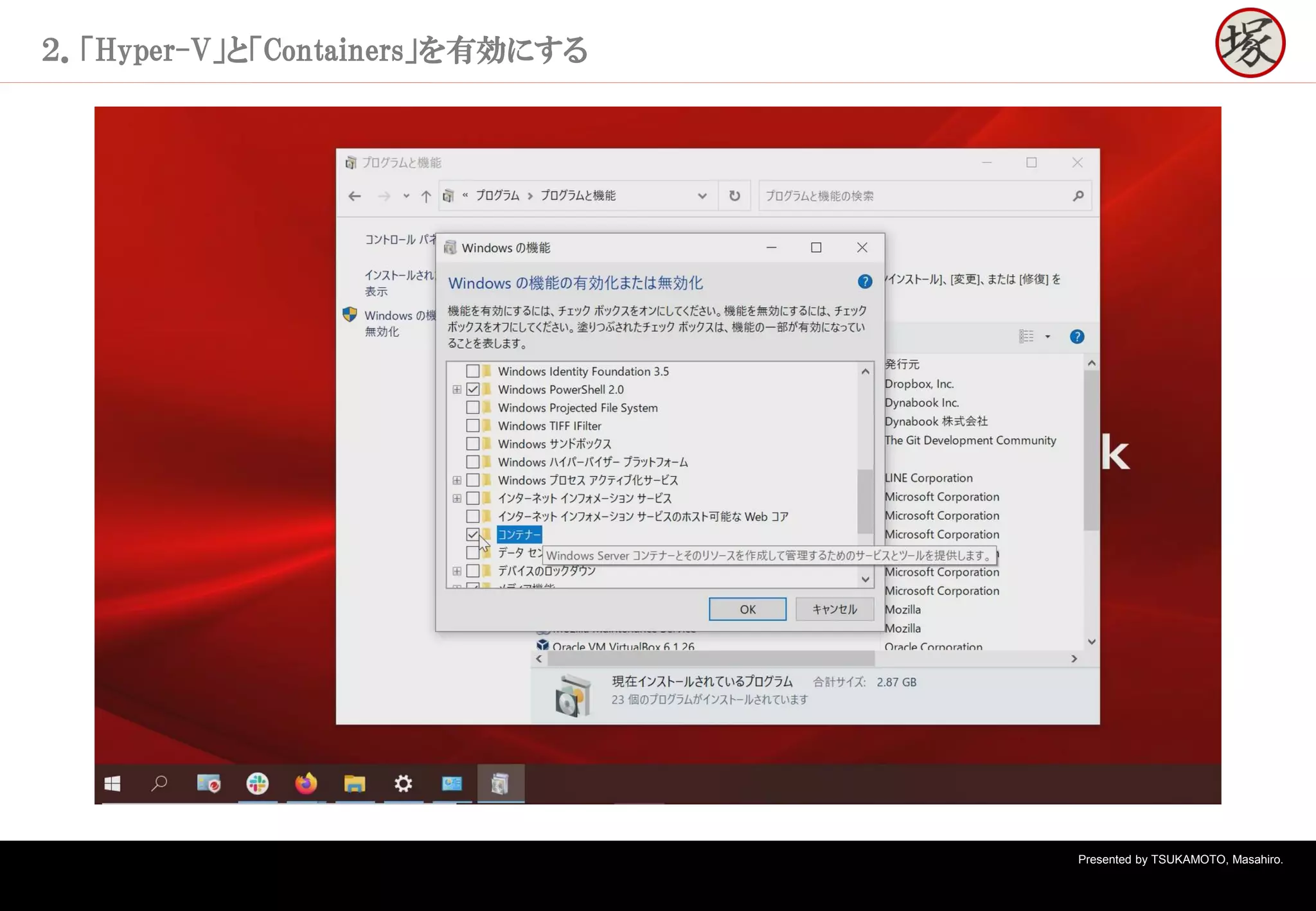Enable Windows TIFF IFilter checkbox
The height and width of the screenshot is (911, 1316).
473,425
